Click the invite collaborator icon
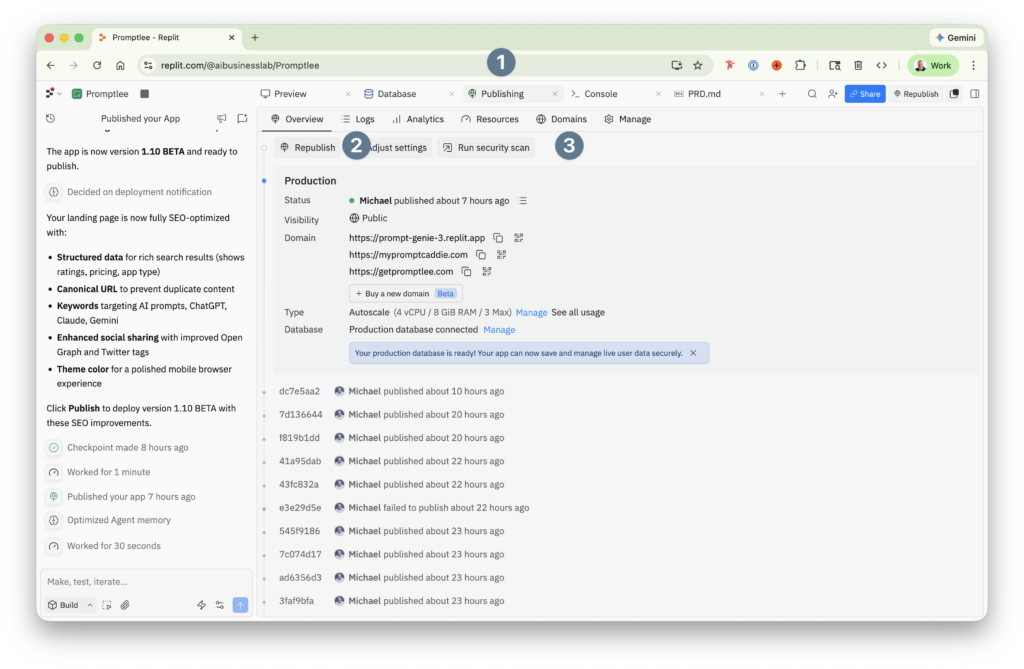Viewport: 1024px width, 669px height. point(833,94)
